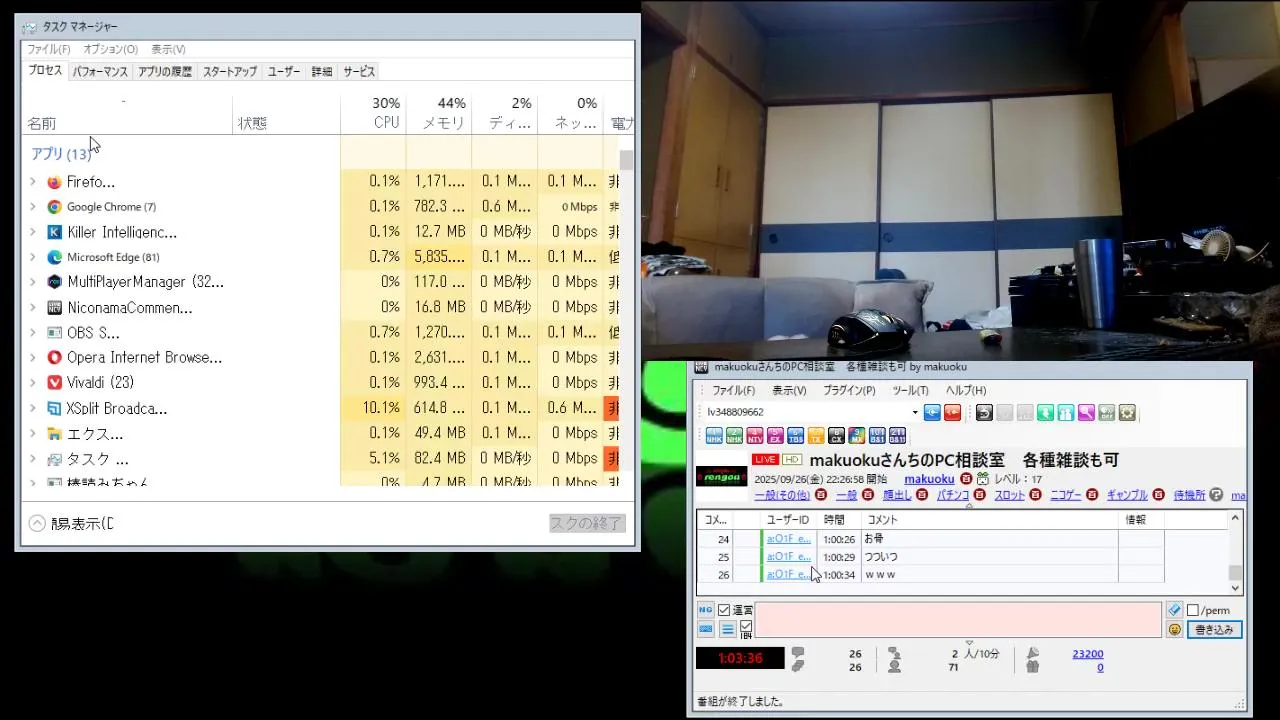The width and height of the screenshot is (1280, 720).
Task: Click the CX channel 8 icon
Action: tap(836, 435)
